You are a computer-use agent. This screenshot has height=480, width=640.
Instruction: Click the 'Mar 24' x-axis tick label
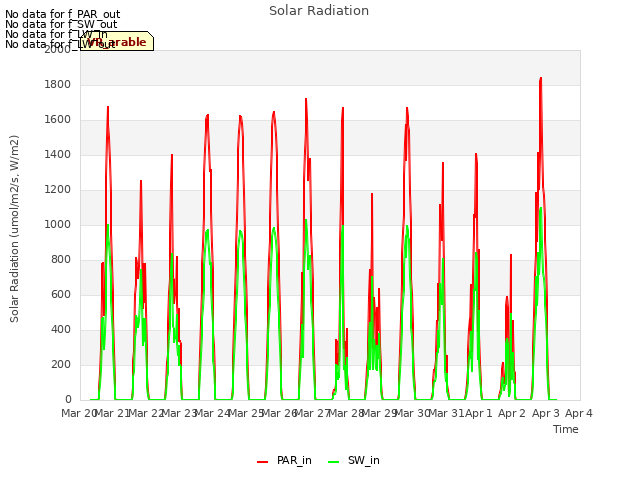click(212, 413)
